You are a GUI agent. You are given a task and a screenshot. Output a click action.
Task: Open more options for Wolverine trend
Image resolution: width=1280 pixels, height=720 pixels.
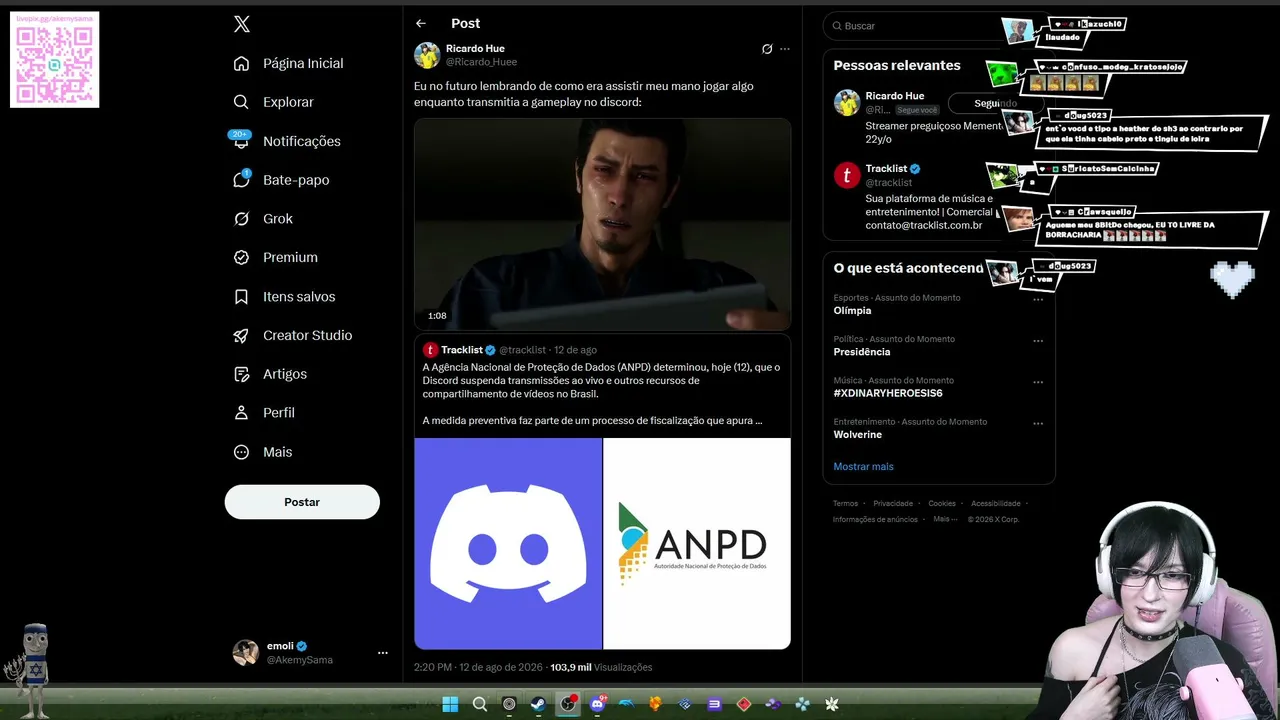point(1038,423)
